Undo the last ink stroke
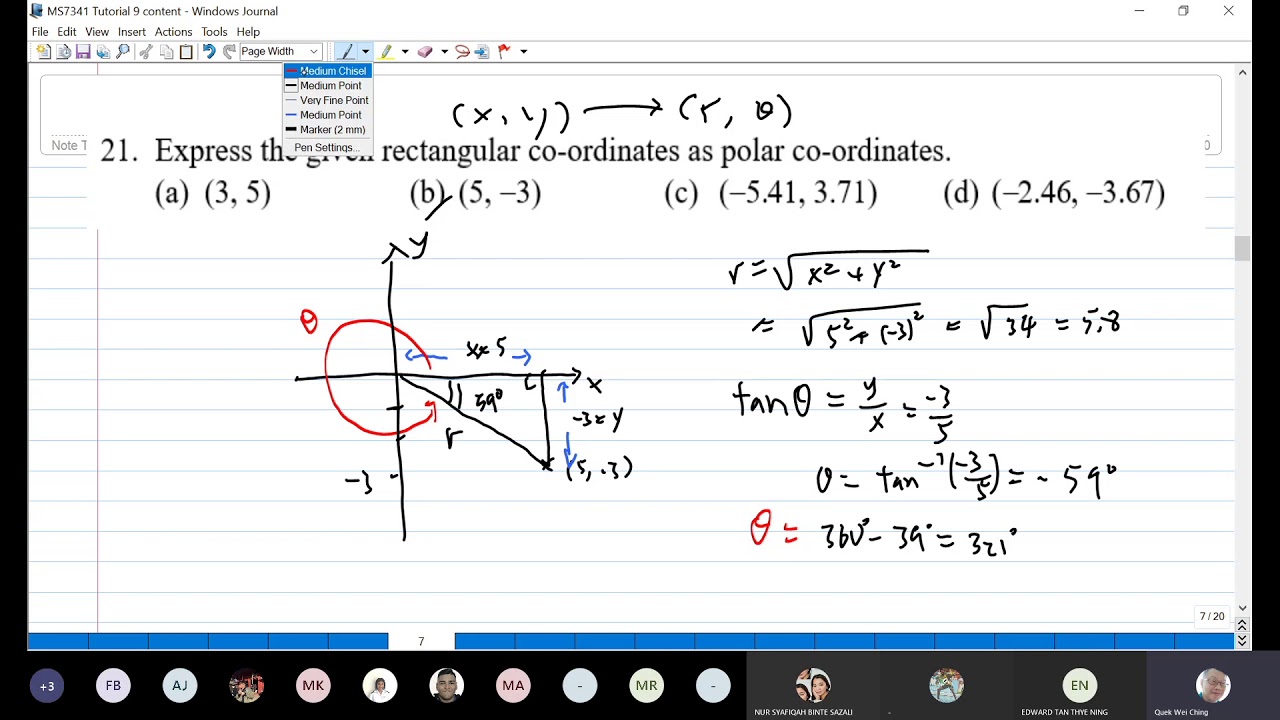Image resolution: width=1280 pixels, height=720 pixels. pyautogui.click(x=209, y=51)
